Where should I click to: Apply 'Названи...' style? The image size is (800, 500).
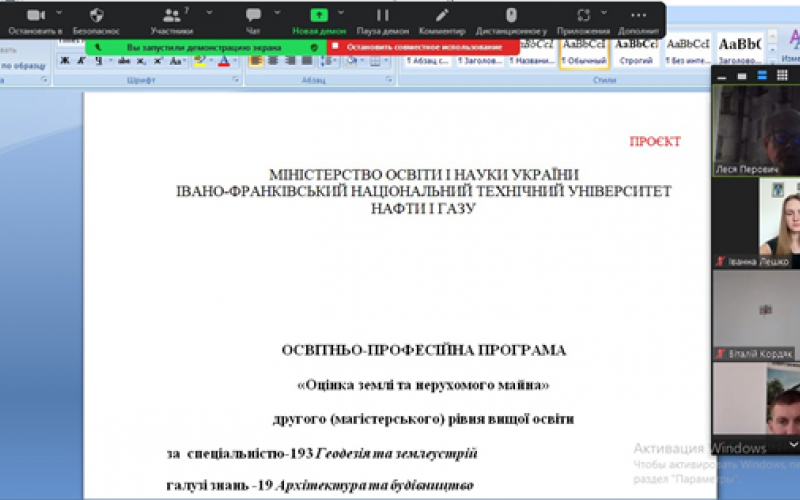(x=532, y=53)
